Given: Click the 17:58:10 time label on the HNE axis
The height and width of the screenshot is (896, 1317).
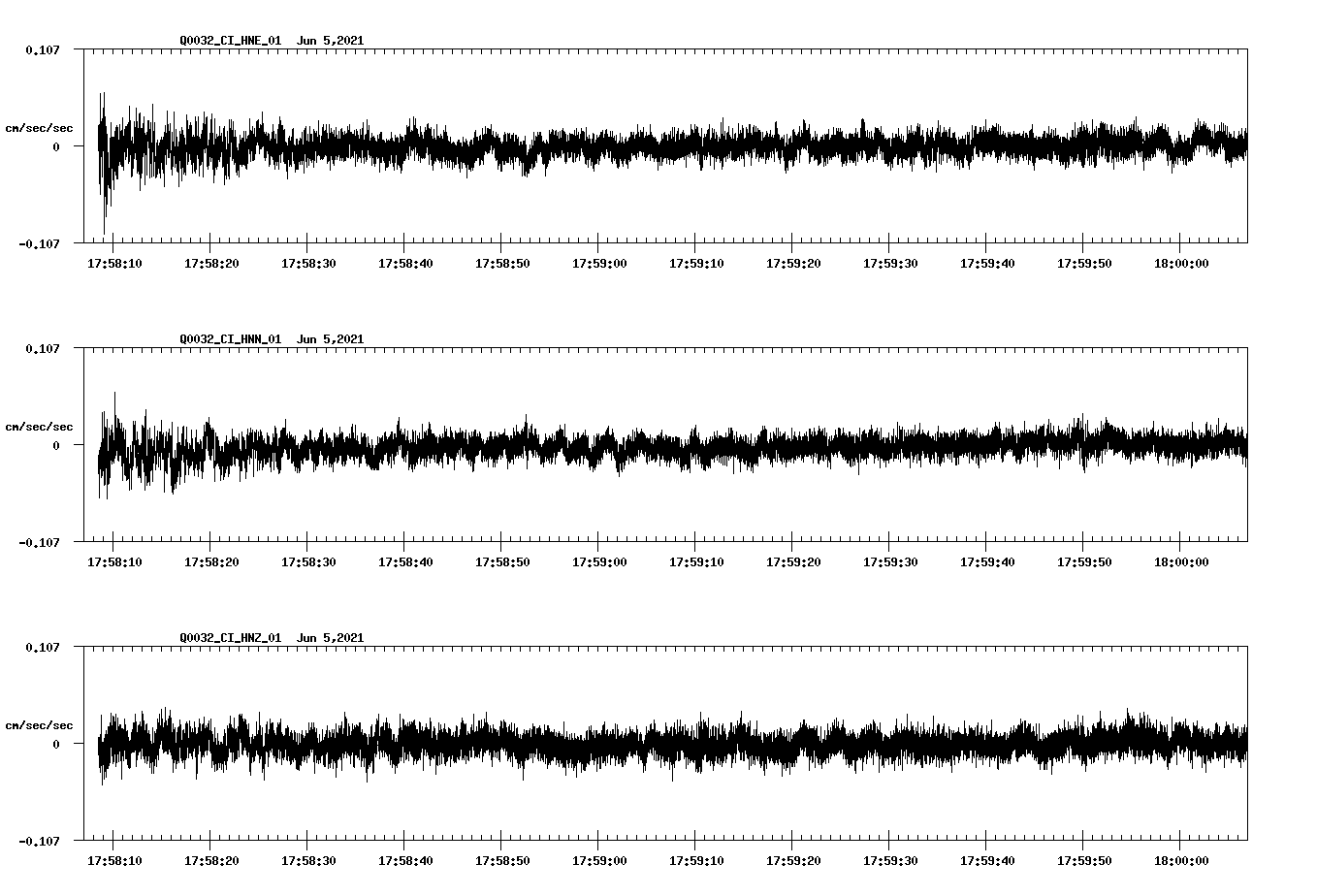Looking at the screenshot, I should coord(114,263).
